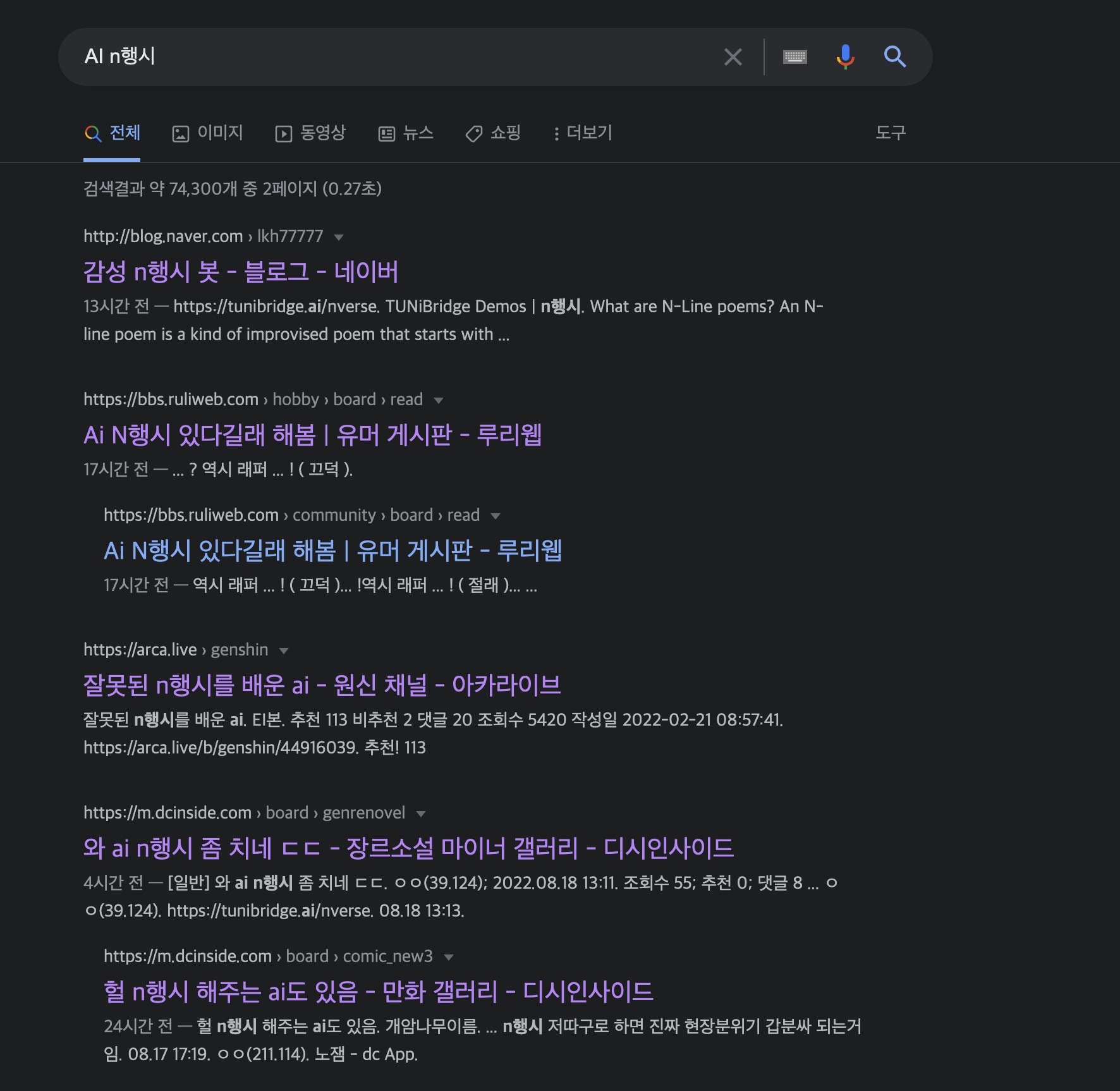The height and width of the screenshot is (1091, 1120).
Task: Expand dropdown beside ruliweb community board read URL
Action: tap(496, 516)
